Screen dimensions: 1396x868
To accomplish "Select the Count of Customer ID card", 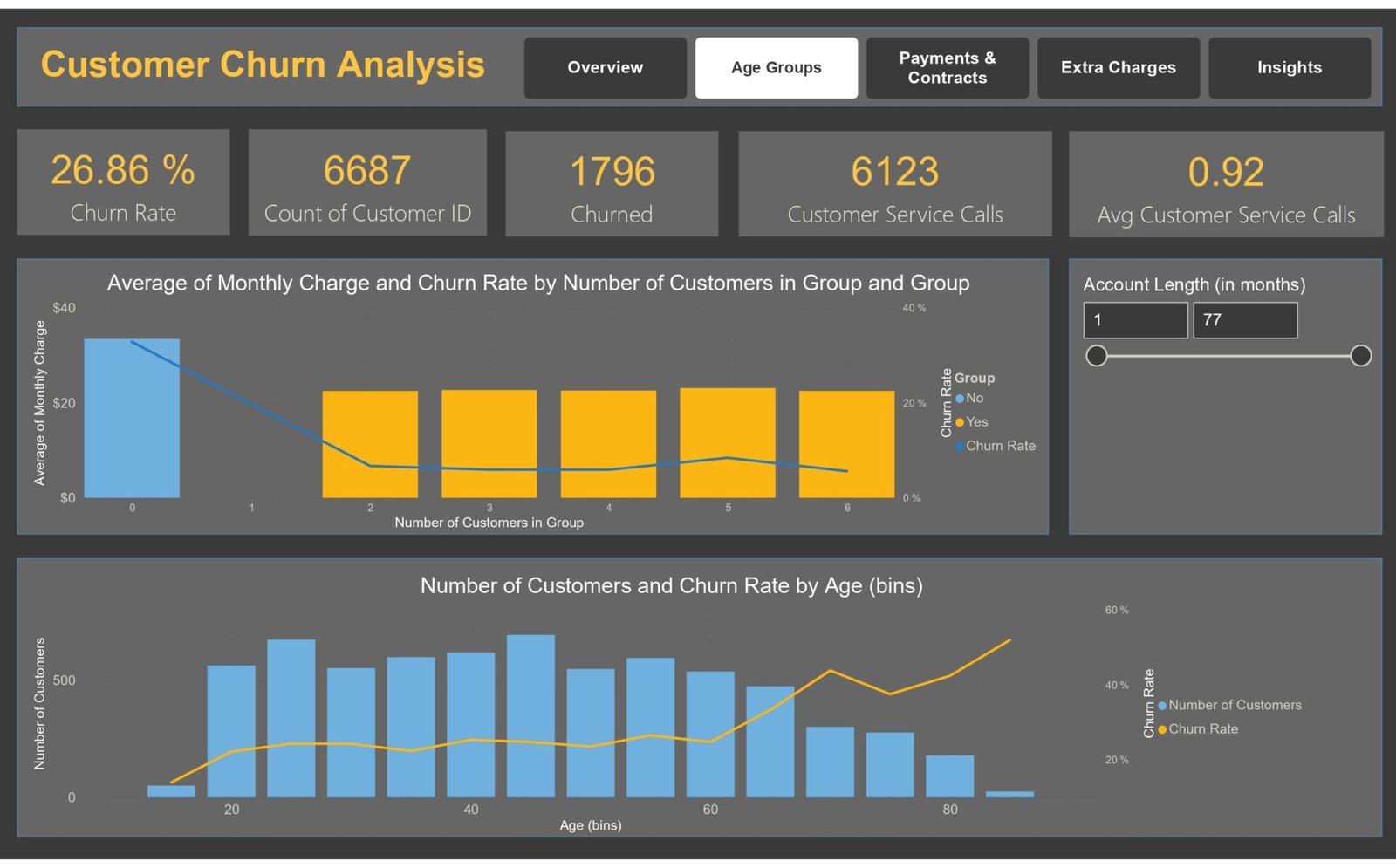I will point(367,183).
